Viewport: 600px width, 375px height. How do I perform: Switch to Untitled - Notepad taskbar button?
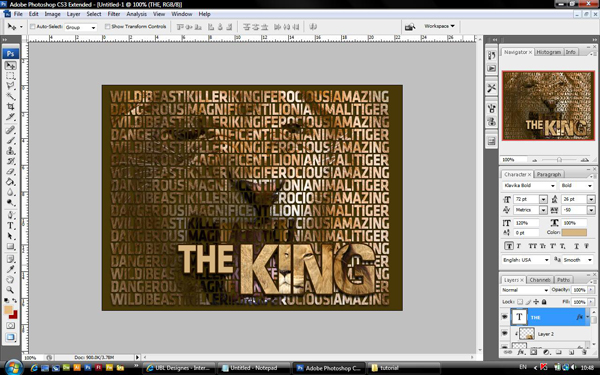click(254, 368)
